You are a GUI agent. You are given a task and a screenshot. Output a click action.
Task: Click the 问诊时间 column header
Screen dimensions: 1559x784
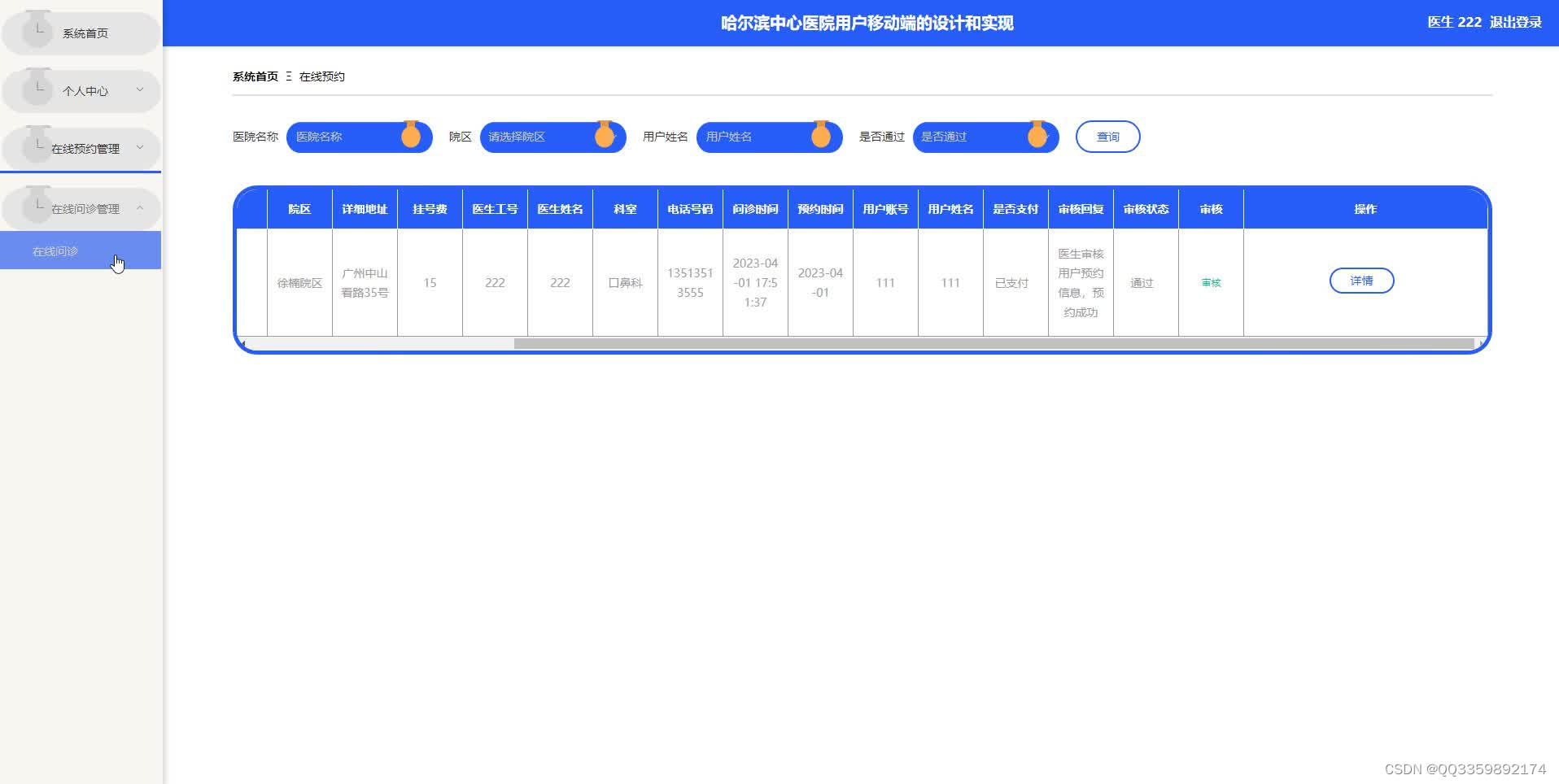coord(755,209)
